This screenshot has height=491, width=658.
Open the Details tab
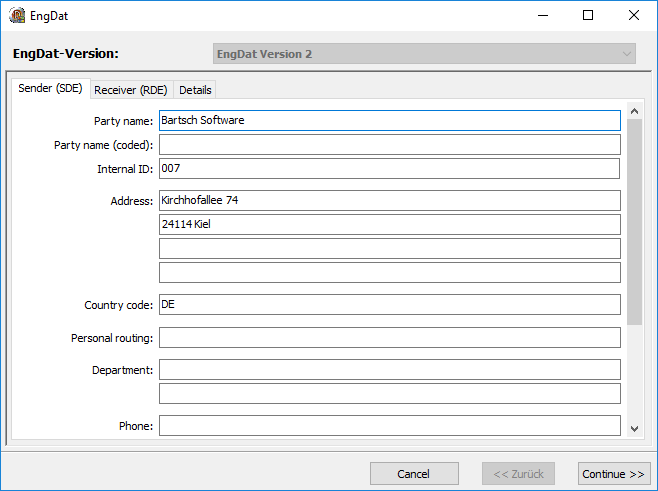tap(195, 90)
